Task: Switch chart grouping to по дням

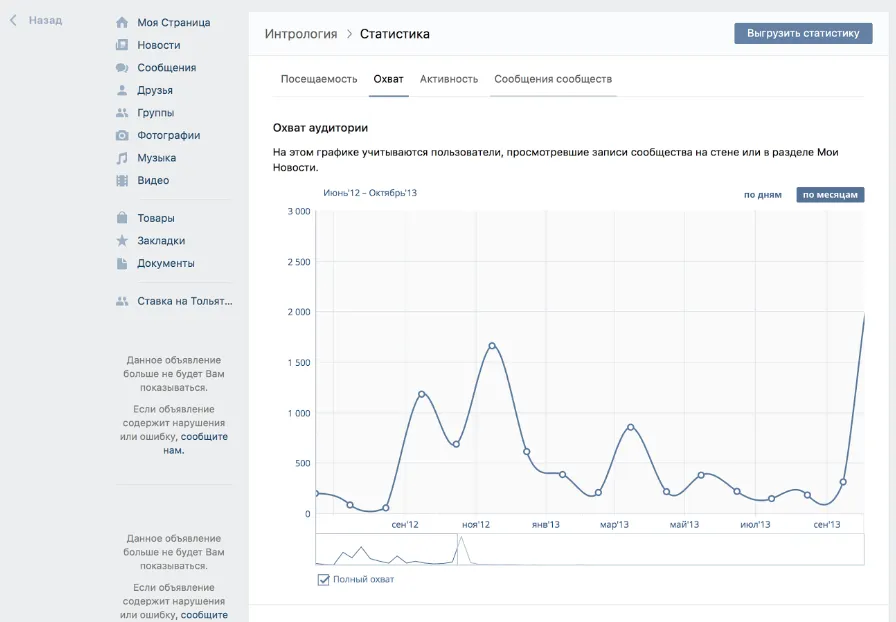Action: 762,194
